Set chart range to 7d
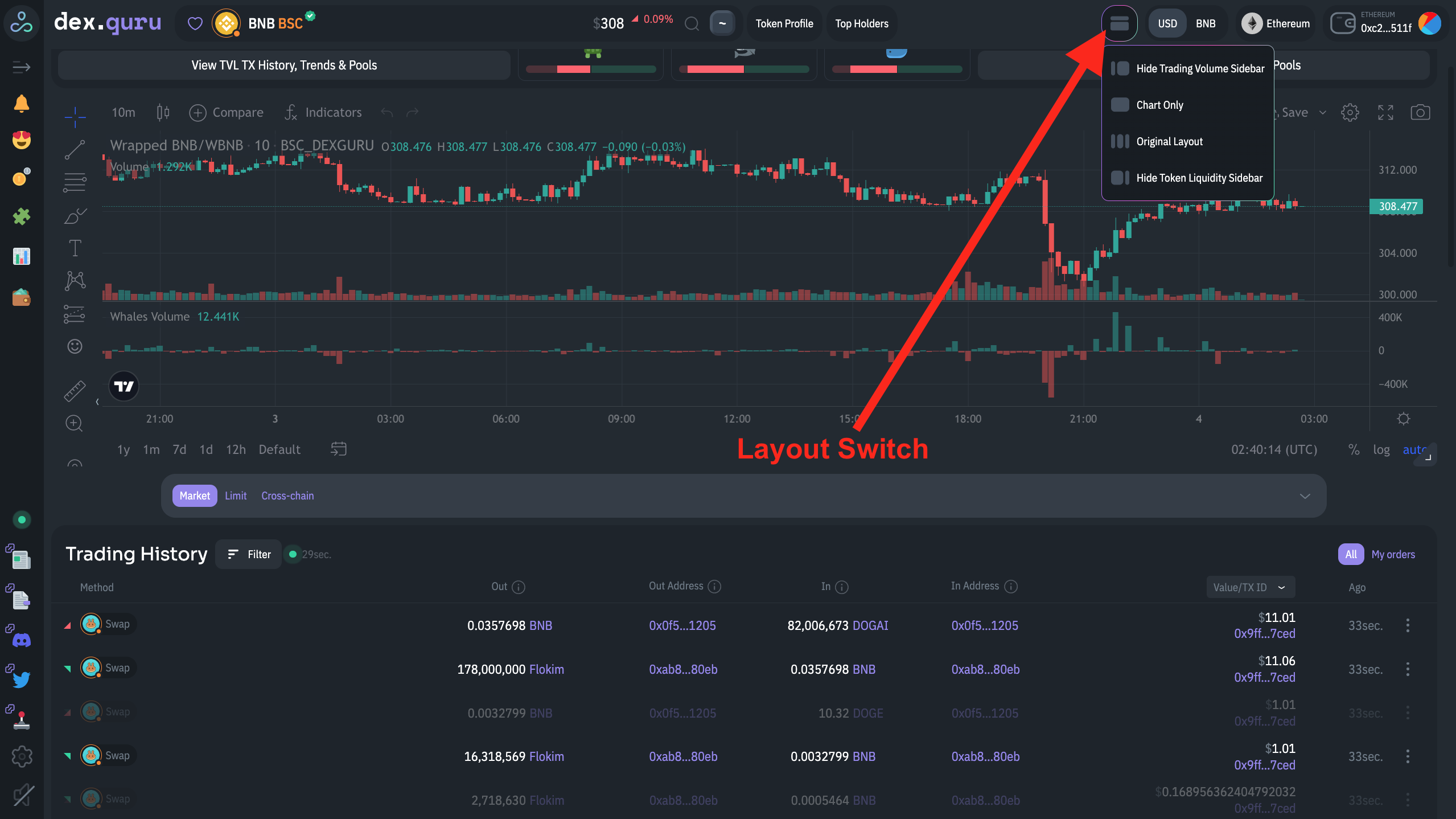The width and height of the screenshot is (1456, 819). [x=179, y=449]
